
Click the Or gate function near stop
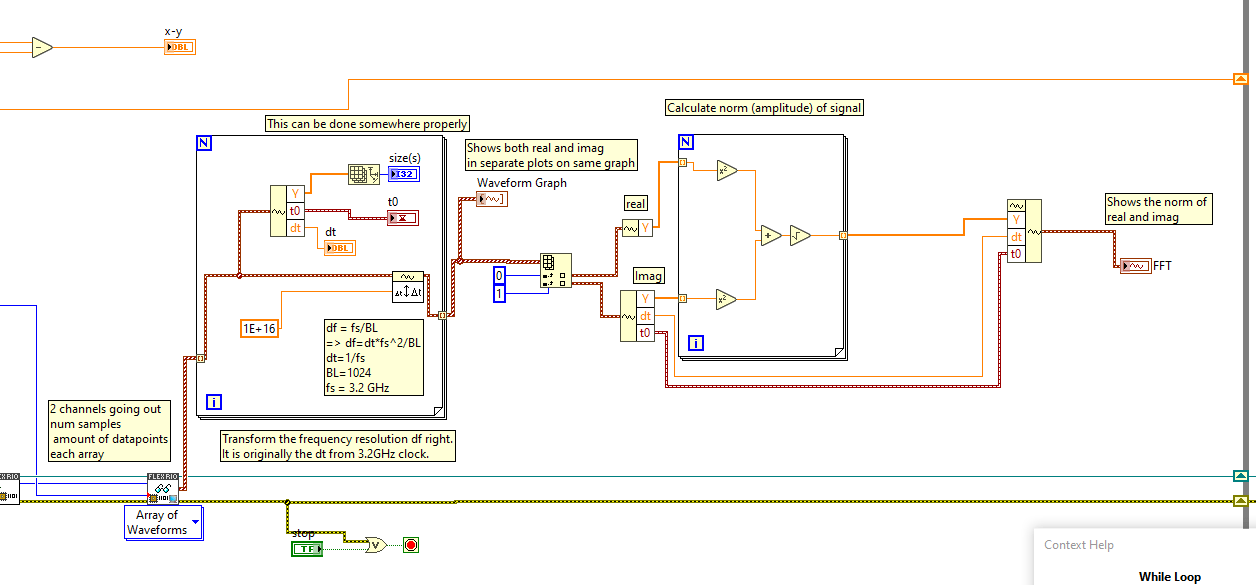tap(375, 546)
